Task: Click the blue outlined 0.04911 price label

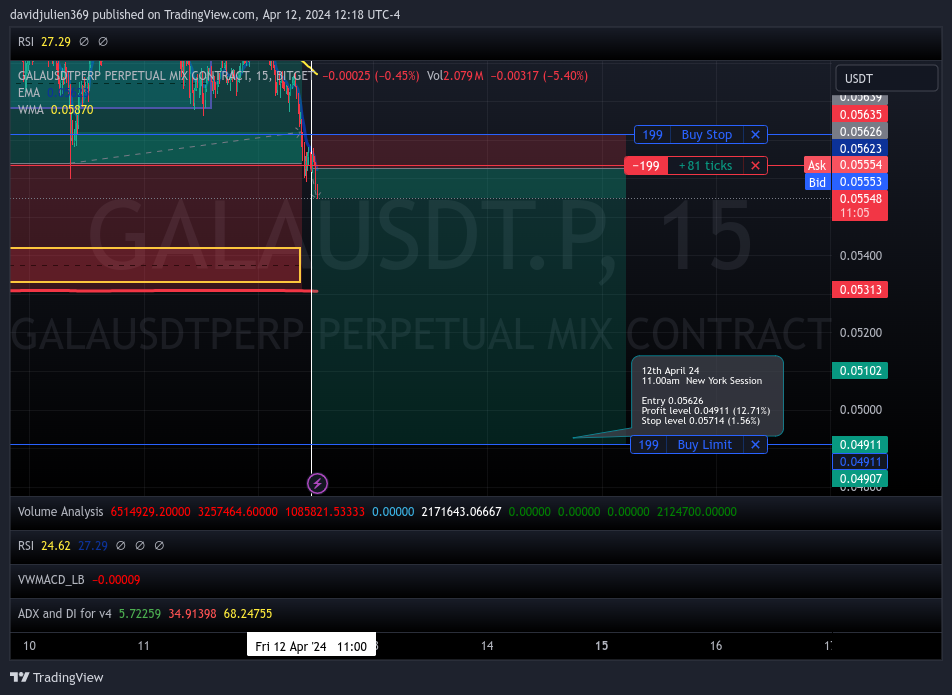Action: pyautogui.click(x=860, y=462)
